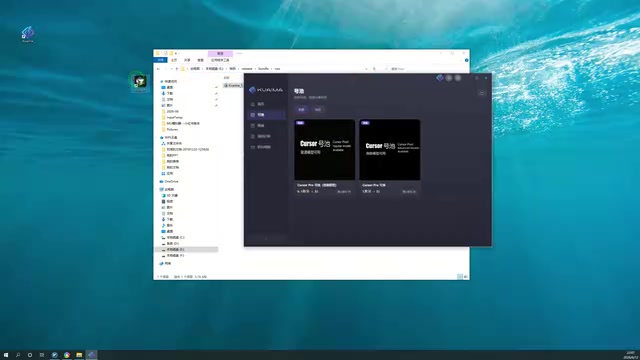Switch to 主页 tab in Explorer ribbon

point(174,60)
